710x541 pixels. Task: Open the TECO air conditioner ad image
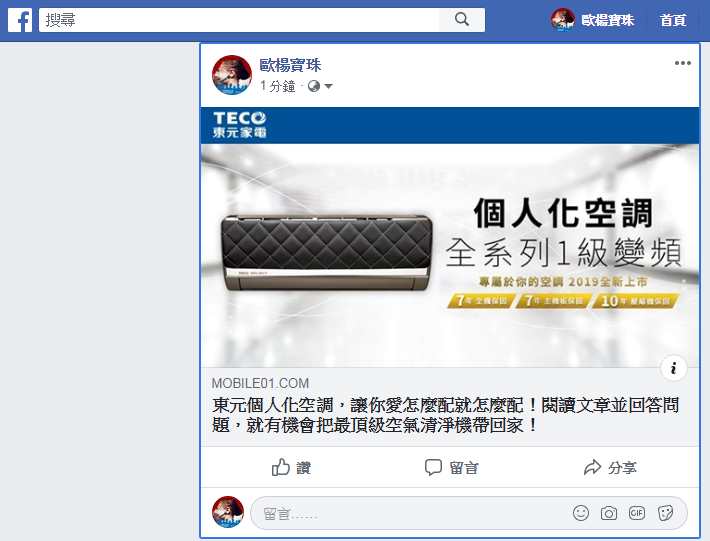coord(450,238)
